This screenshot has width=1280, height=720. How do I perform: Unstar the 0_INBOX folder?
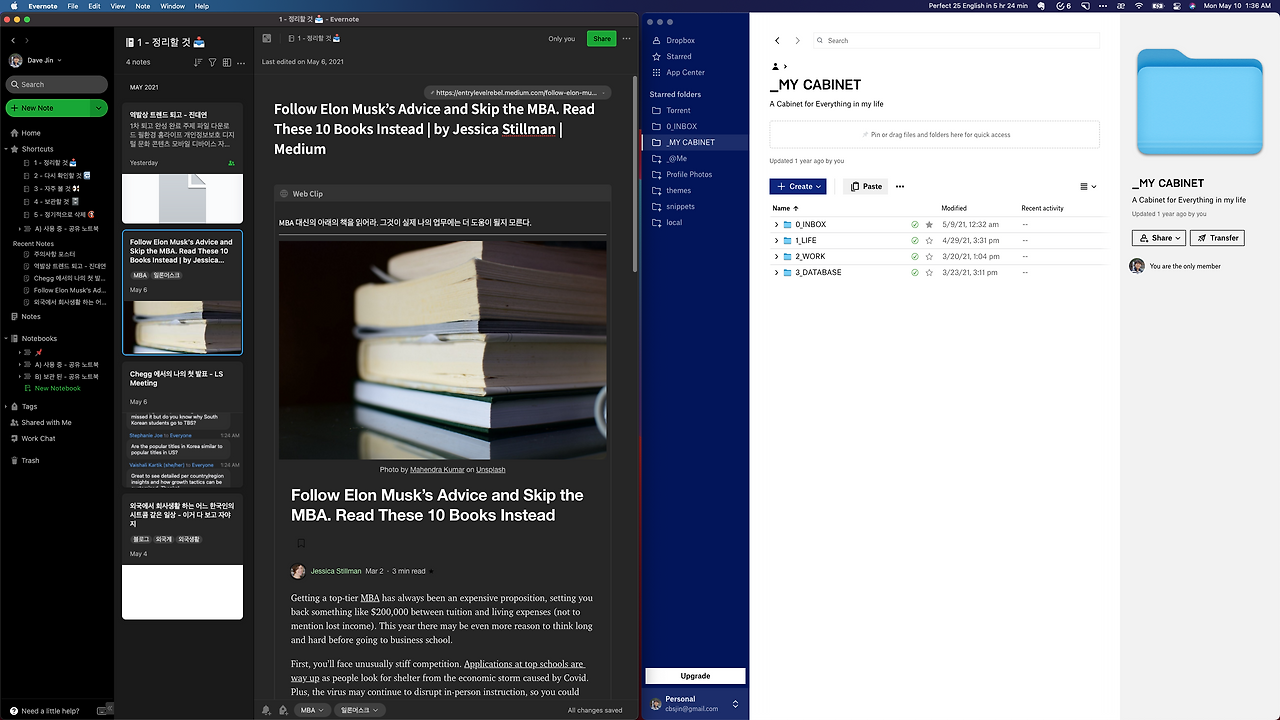(929, 225)
